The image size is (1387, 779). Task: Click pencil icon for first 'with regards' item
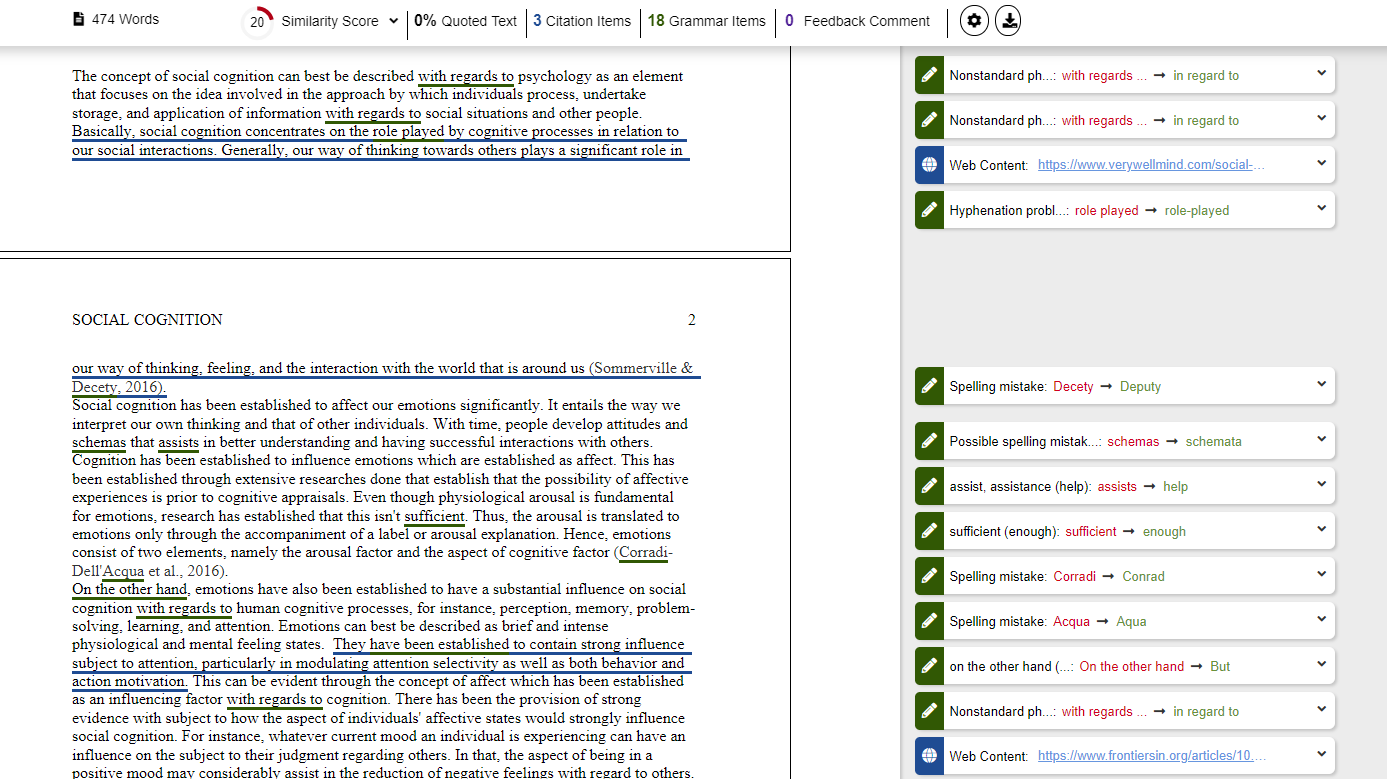(929, 75)
